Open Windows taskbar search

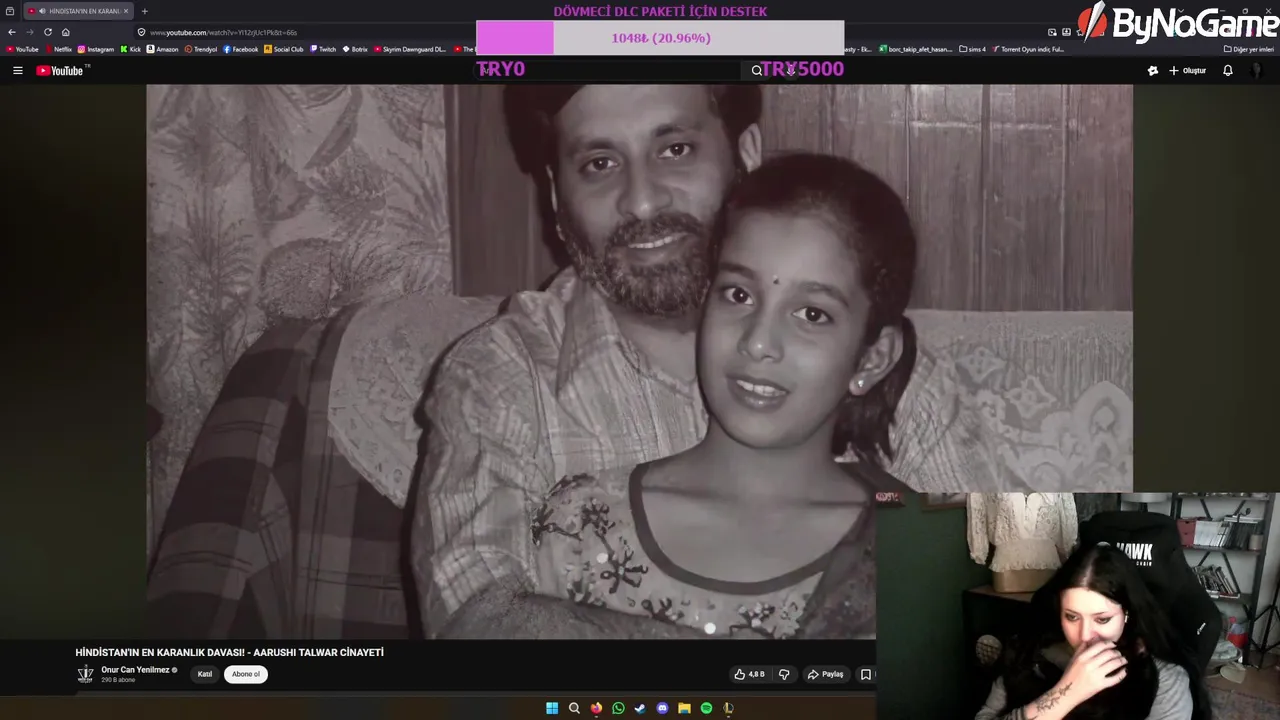tap(574, 708)
